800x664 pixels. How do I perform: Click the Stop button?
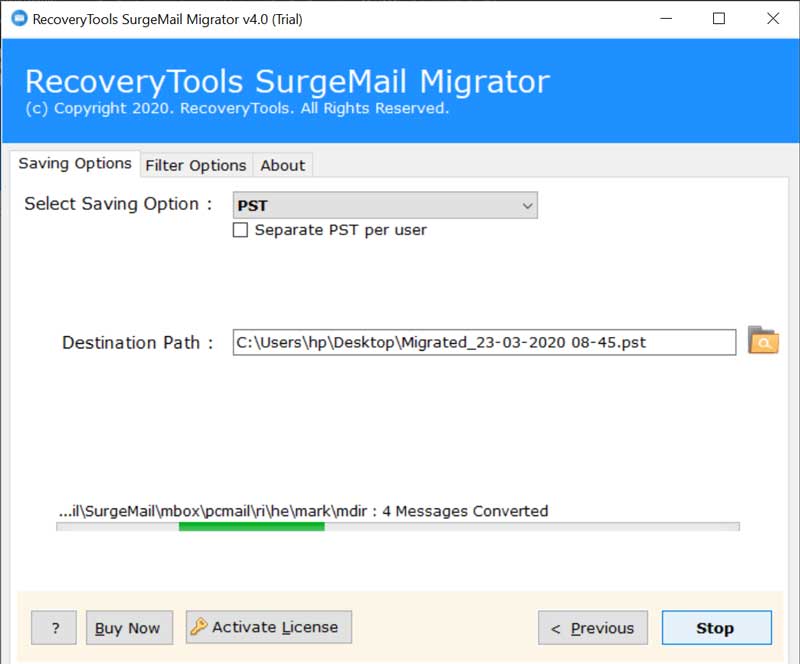716,628
